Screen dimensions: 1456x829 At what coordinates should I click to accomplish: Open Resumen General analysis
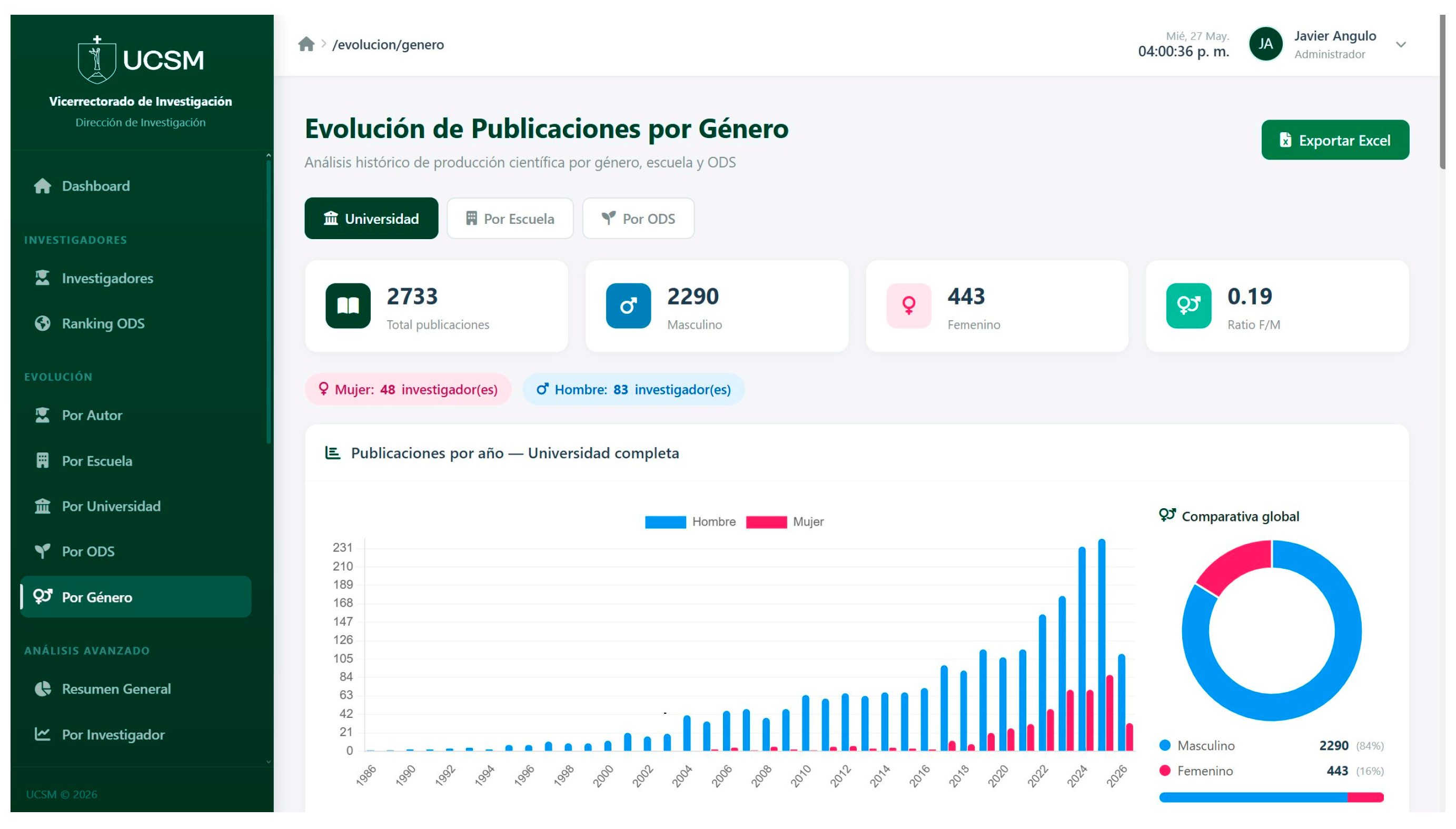pos(135,689)
